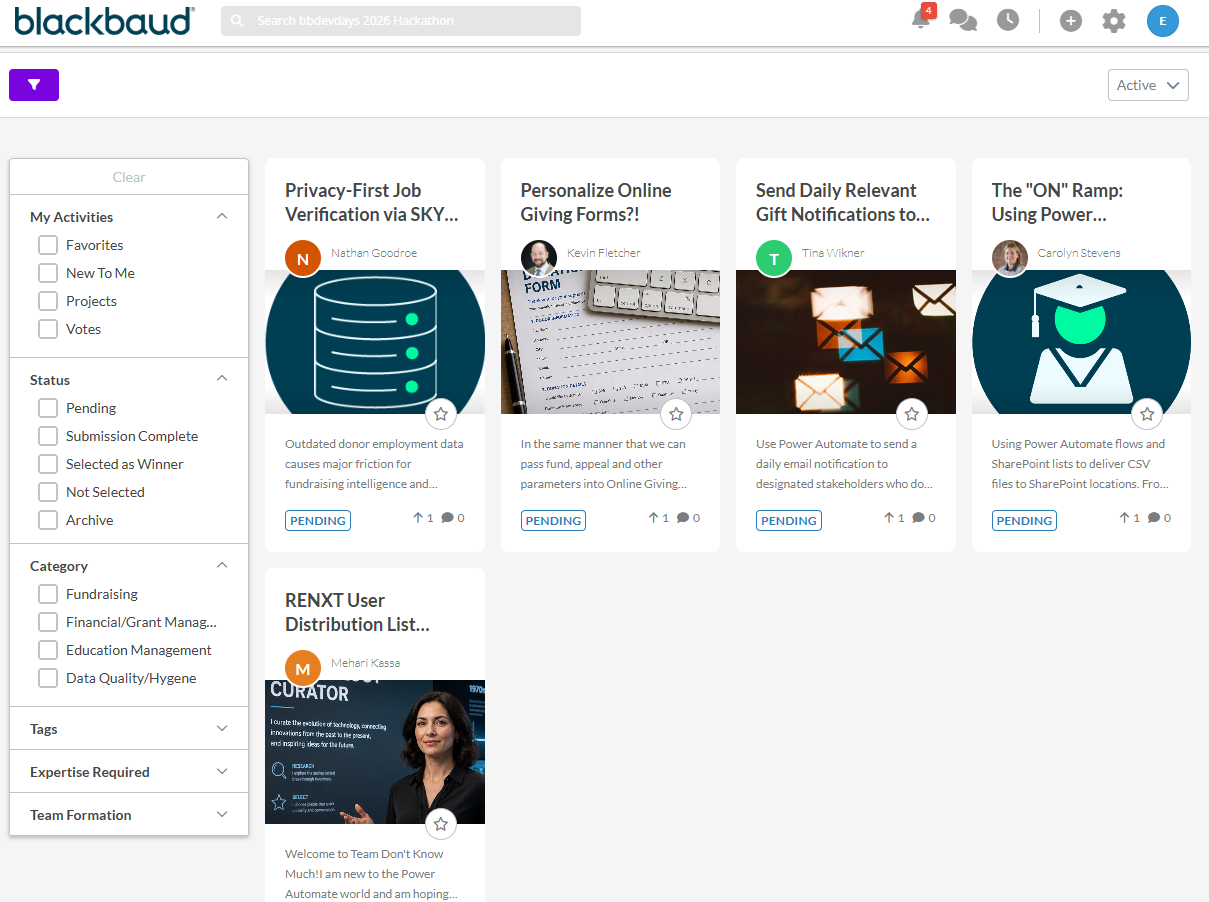Viewport: 1209px width, 902px height.
Task: Click PENDING badge on Privacy-First card
Action: pos(318,520)
